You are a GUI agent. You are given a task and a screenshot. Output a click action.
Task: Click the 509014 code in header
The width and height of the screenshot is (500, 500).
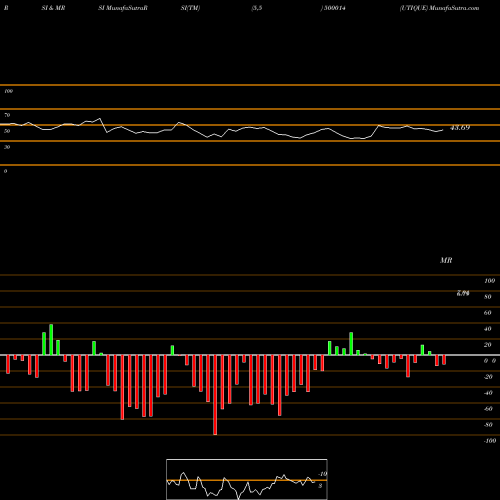334,8
